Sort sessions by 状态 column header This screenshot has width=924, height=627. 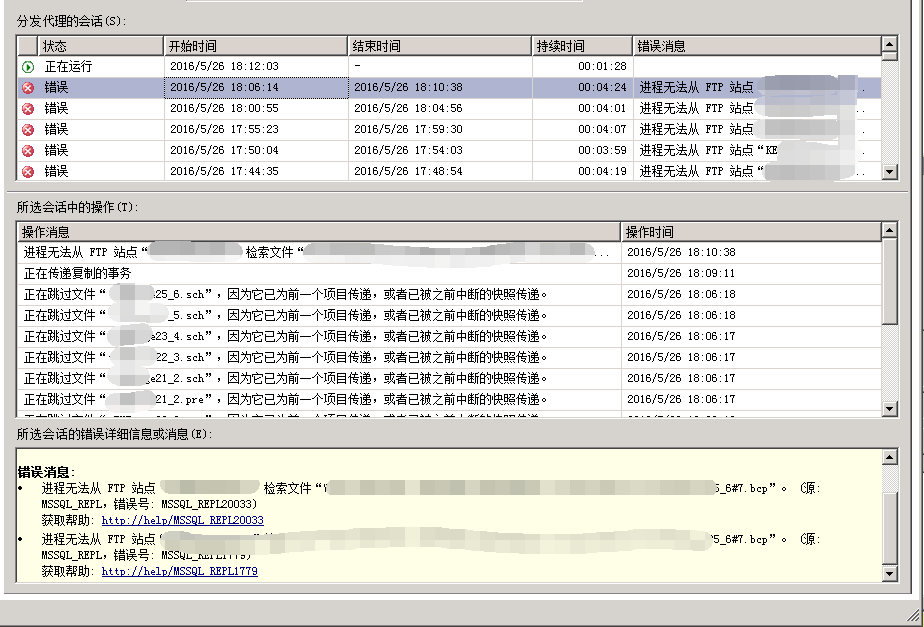[x=101, y=46]
